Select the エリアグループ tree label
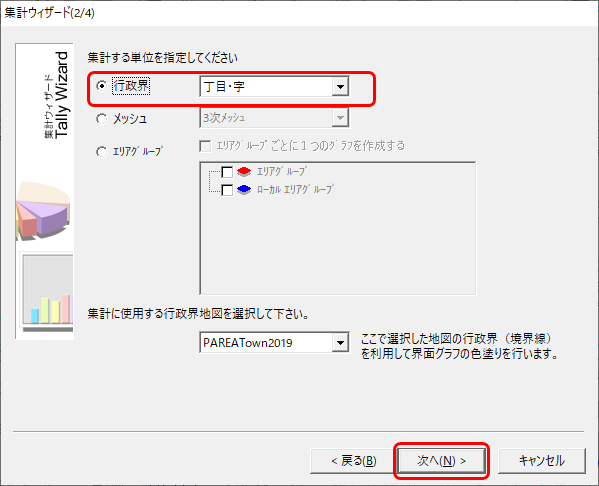Image resolution: width=599 pixels, height=486 pixels. click(282, 172)
